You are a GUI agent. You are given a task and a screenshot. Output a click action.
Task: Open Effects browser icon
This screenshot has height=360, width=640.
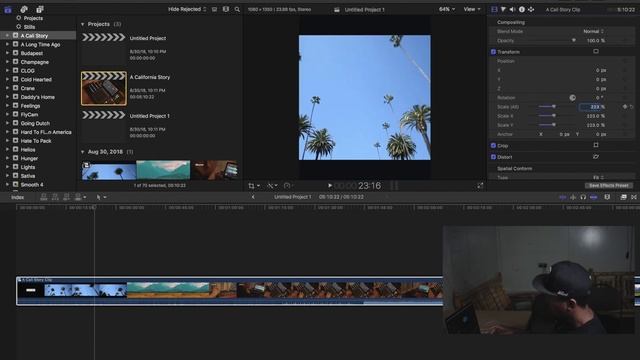pyautogui.click(x=623, y=197)
